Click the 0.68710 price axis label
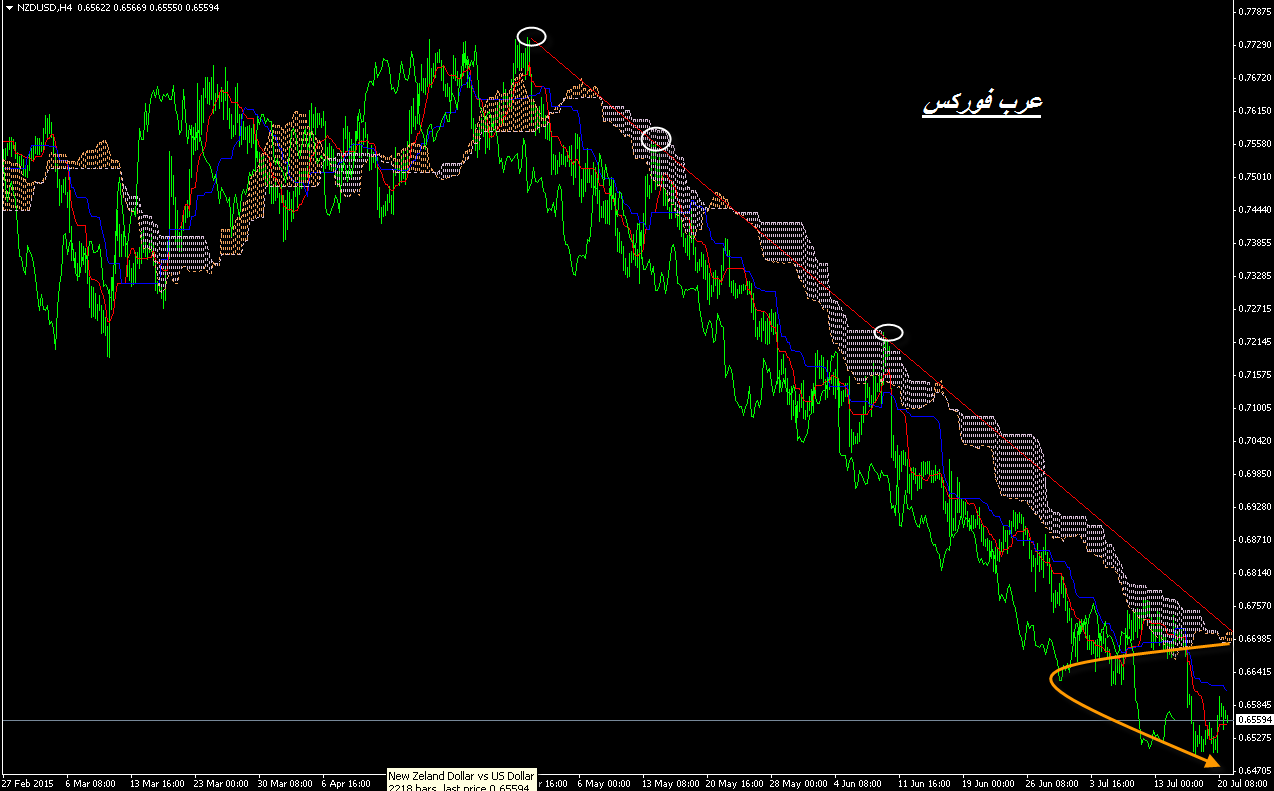 (x=1254, y=540)
